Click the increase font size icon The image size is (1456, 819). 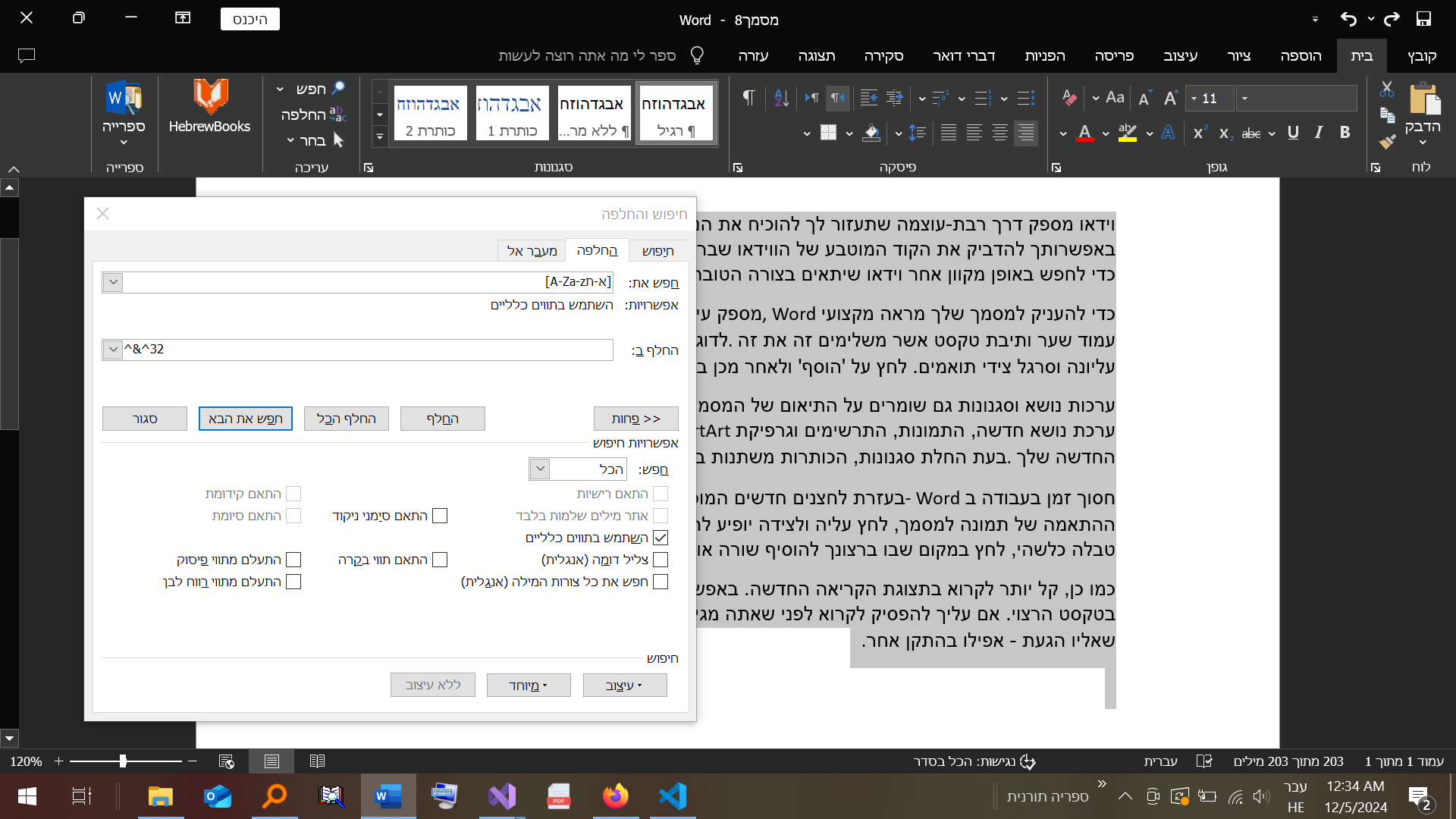(x=1170, y=98)
